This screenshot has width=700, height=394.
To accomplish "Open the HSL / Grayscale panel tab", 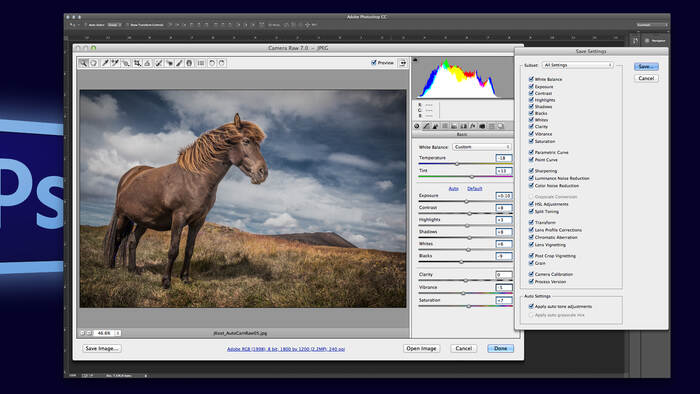I will pos(445,126).
